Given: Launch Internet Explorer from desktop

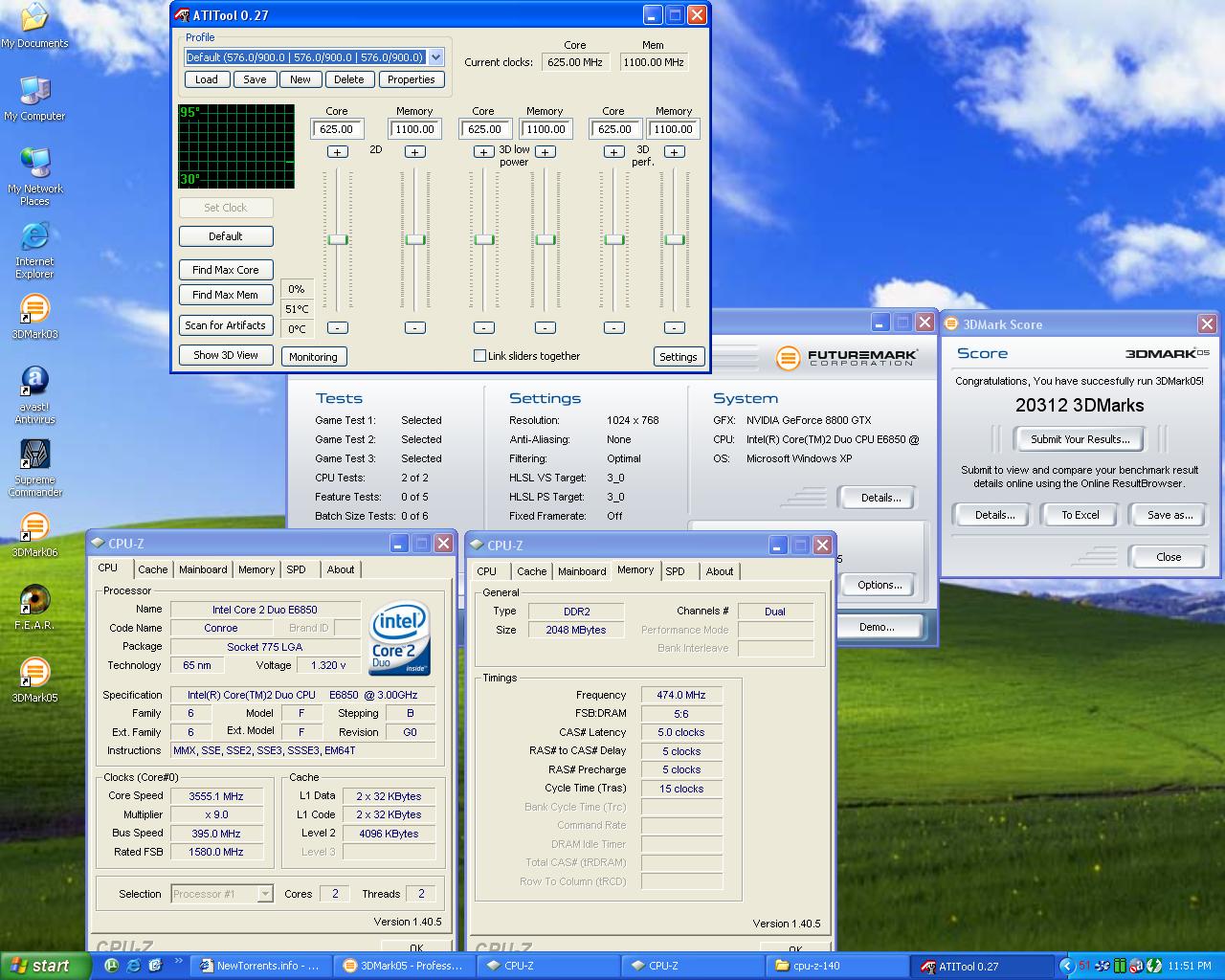Looking at the screenshot, I should click(x=34, y=250).
